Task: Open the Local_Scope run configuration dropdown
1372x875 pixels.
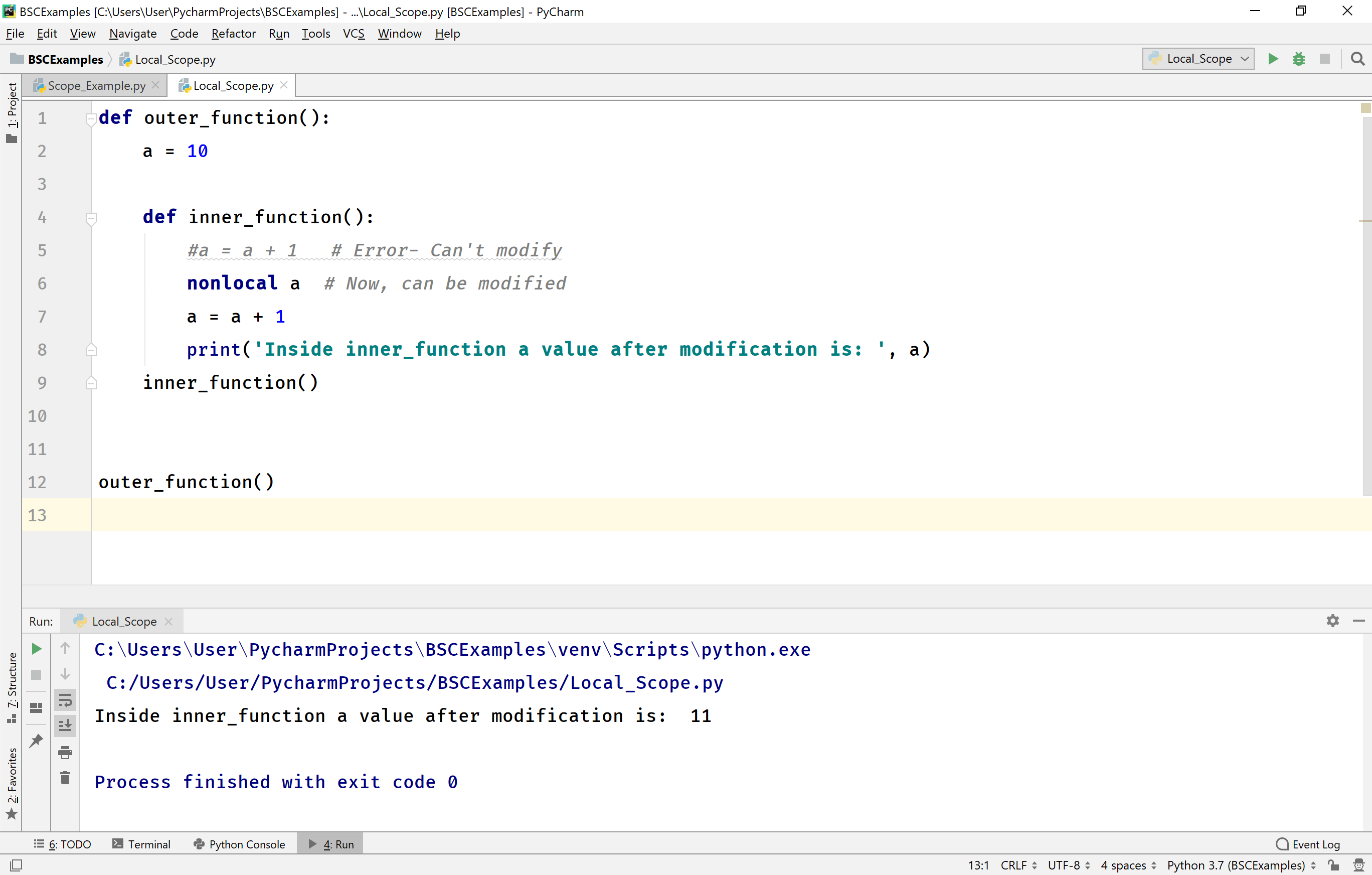Action: (1197, 58)
